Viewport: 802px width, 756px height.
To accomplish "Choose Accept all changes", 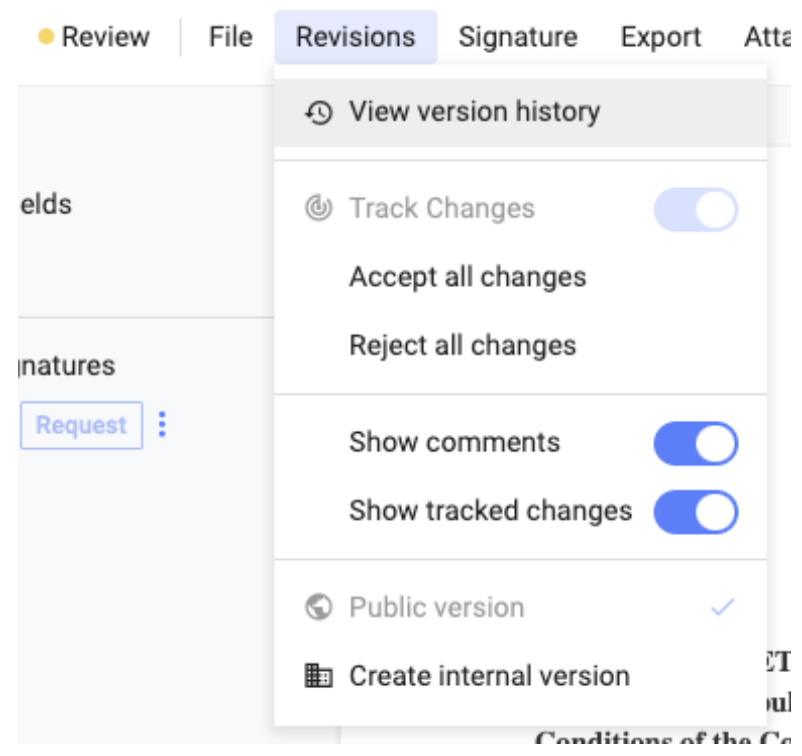I will pos(468,277).
